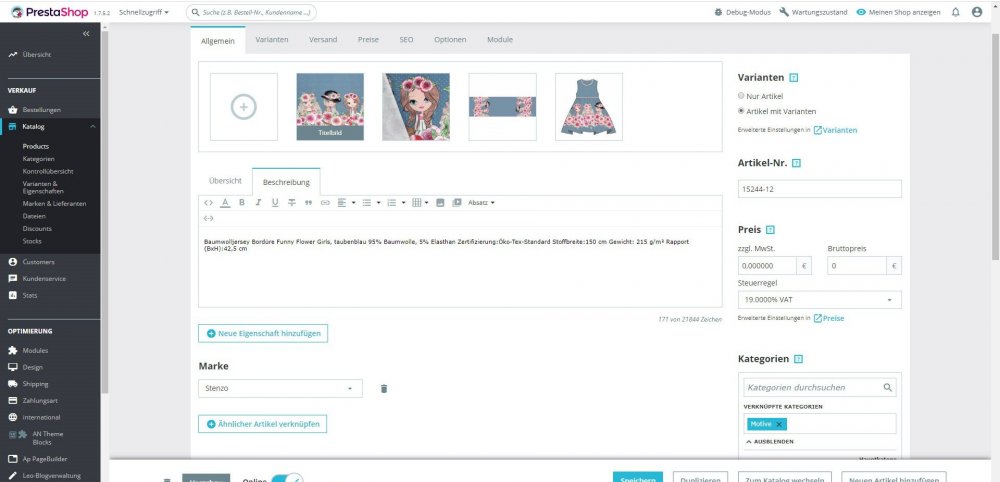
Task: Click the category search magnifier icon
Action: (x=888, y=387)
